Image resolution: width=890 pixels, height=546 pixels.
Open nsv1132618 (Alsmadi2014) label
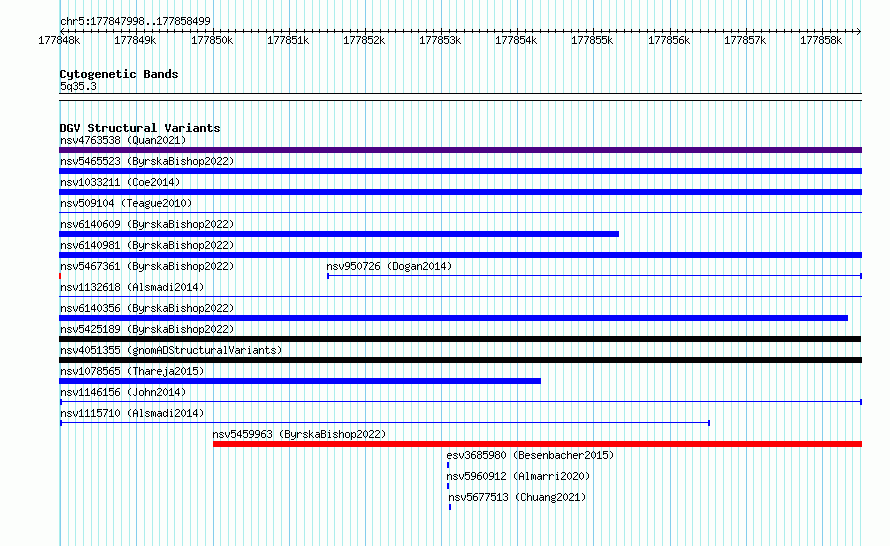tap(132, 287)
